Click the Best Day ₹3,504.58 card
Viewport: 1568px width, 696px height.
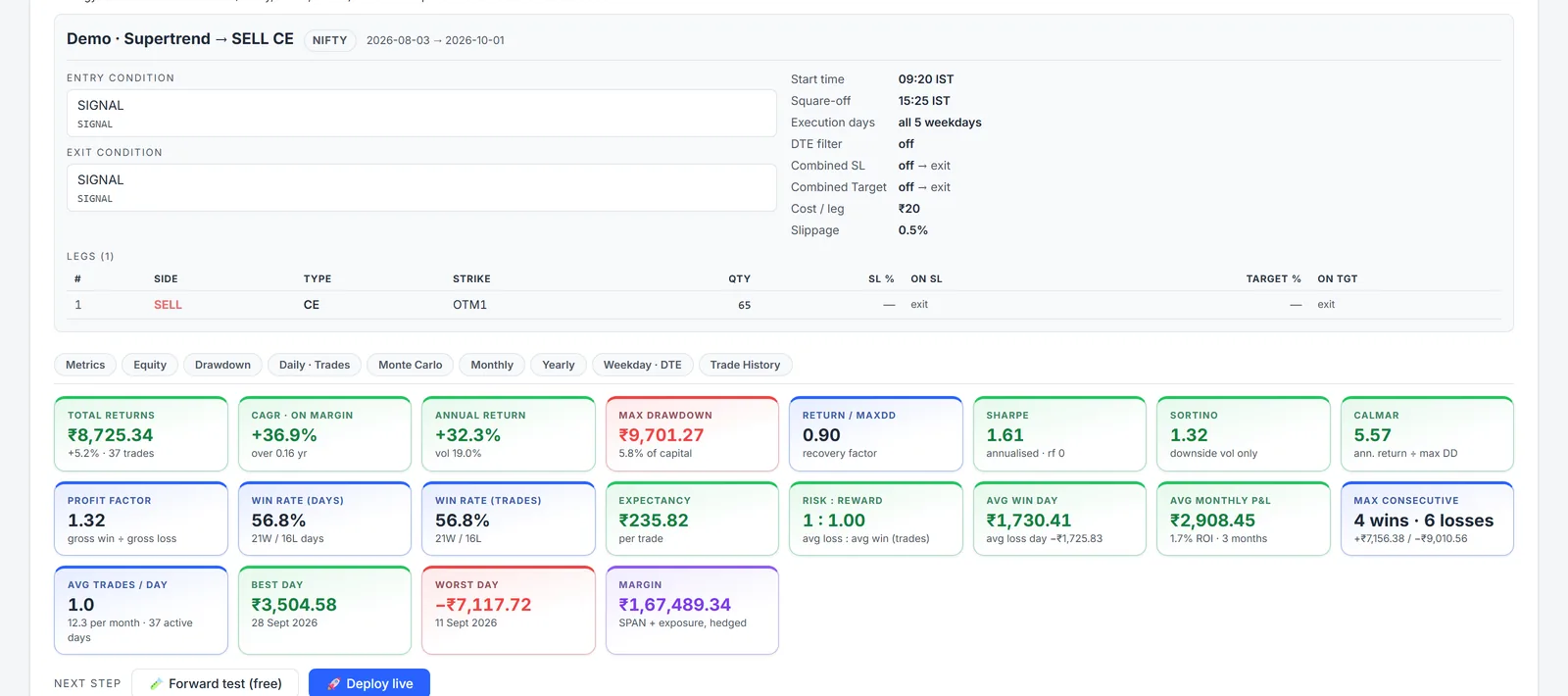tap(324, 610)
